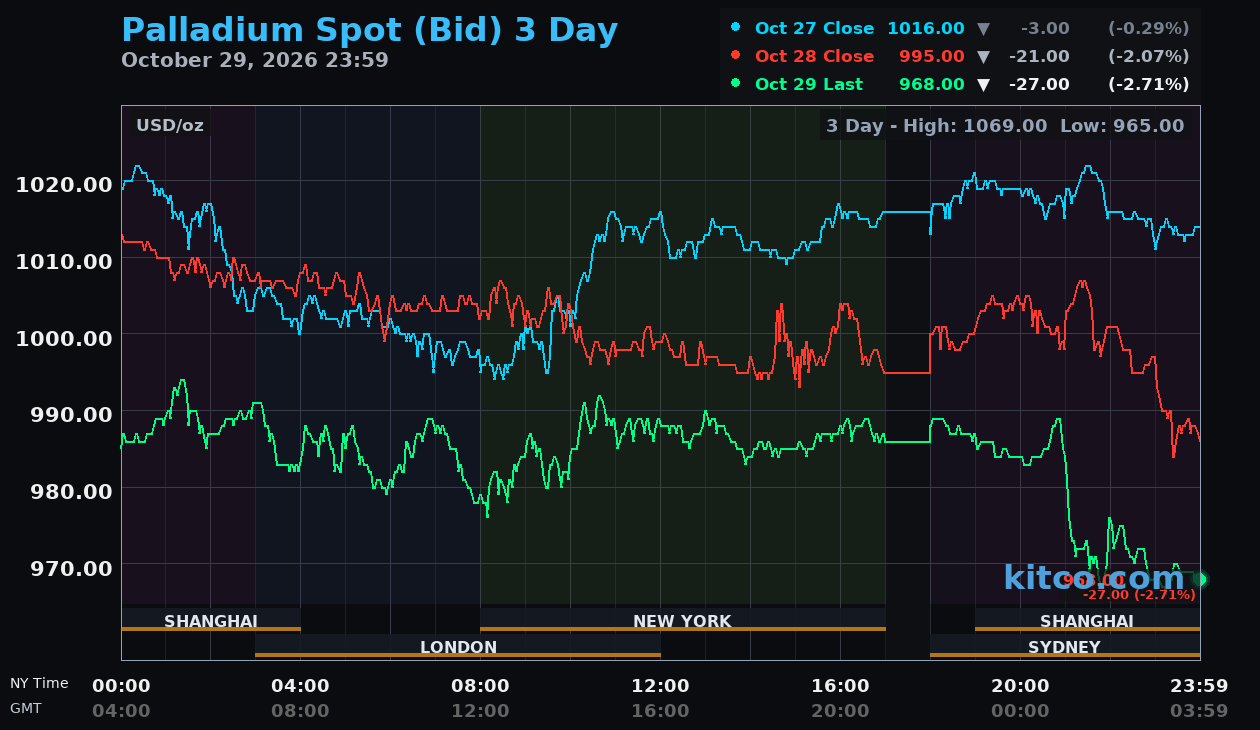This screenshot has width=1260, height=730.
Task: Click the (-2.07%) percent change
Action: [1148, 56]
